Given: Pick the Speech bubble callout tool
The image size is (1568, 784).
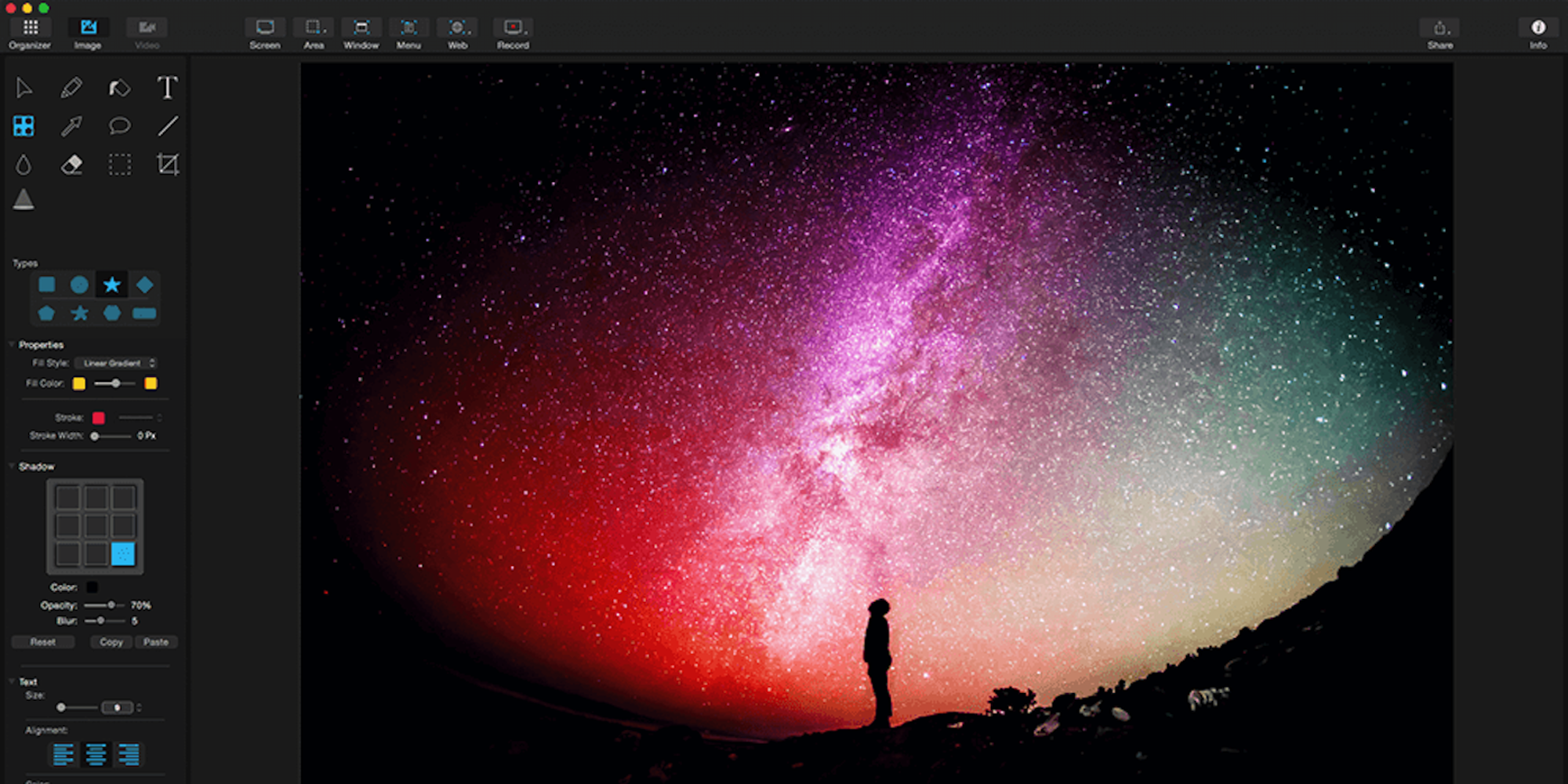Looking at the screenshot, I should point(119,125).
